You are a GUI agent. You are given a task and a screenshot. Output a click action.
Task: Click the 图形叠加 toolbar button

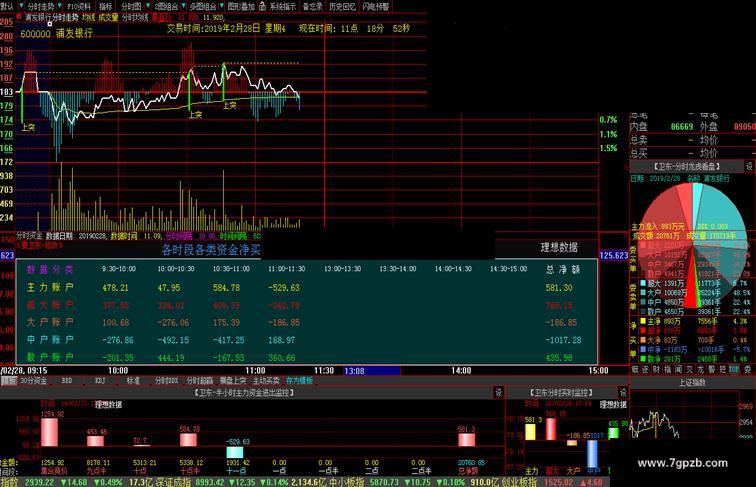point(241,7)
